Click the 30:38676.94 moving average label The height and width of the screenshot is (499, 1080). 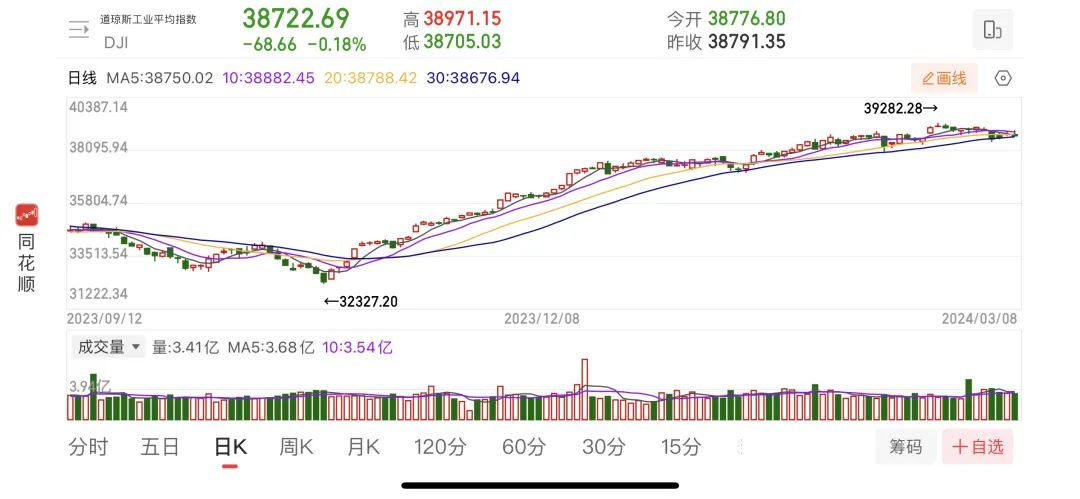point(473,78)
